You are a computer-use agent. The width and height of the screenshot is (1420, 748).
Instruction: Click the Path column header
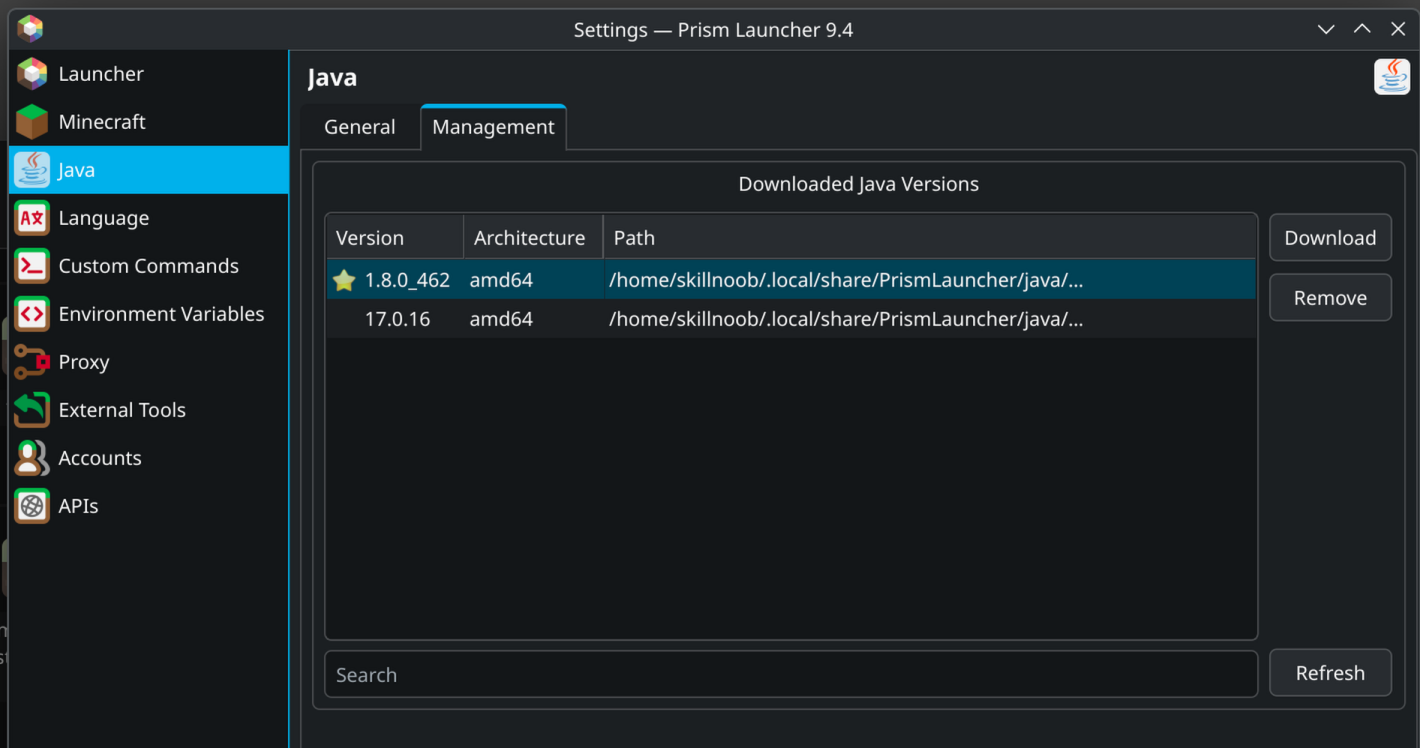pyautogui.click(x=928, y=238)
